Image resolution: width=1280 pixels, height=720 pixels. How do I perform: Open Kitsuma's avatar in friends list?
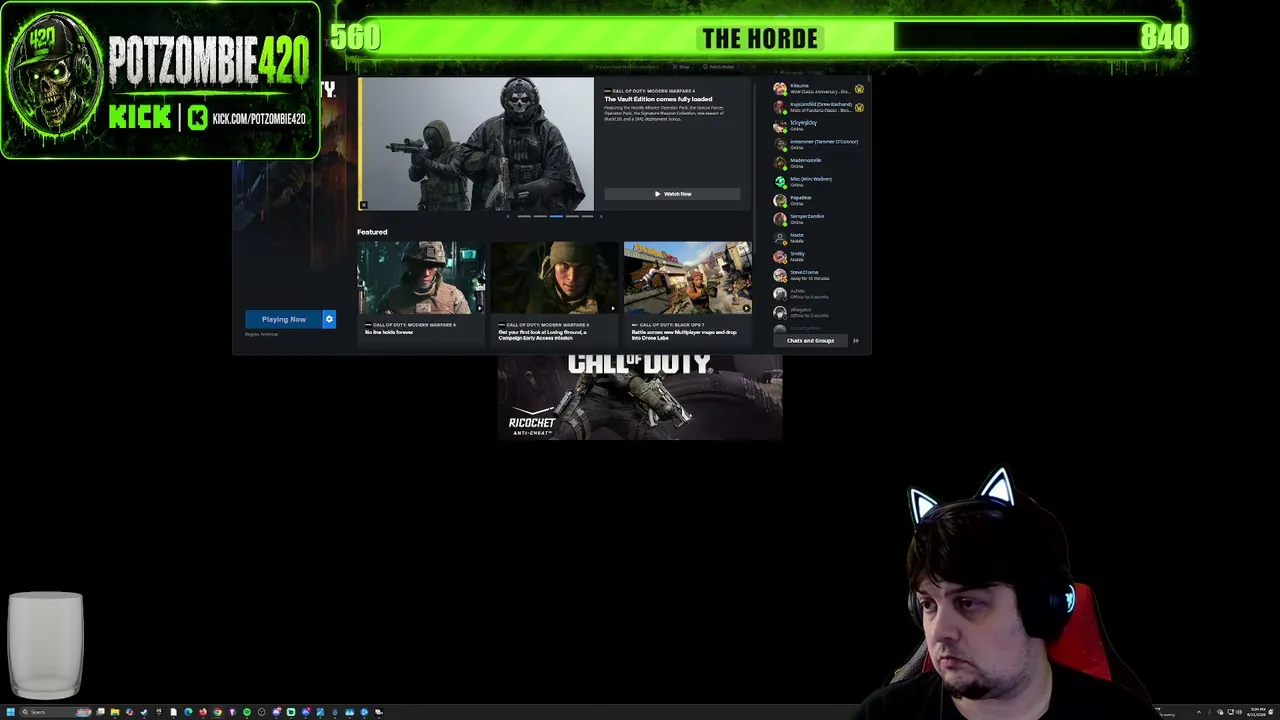pyautogui.click(x=780, y=89)
